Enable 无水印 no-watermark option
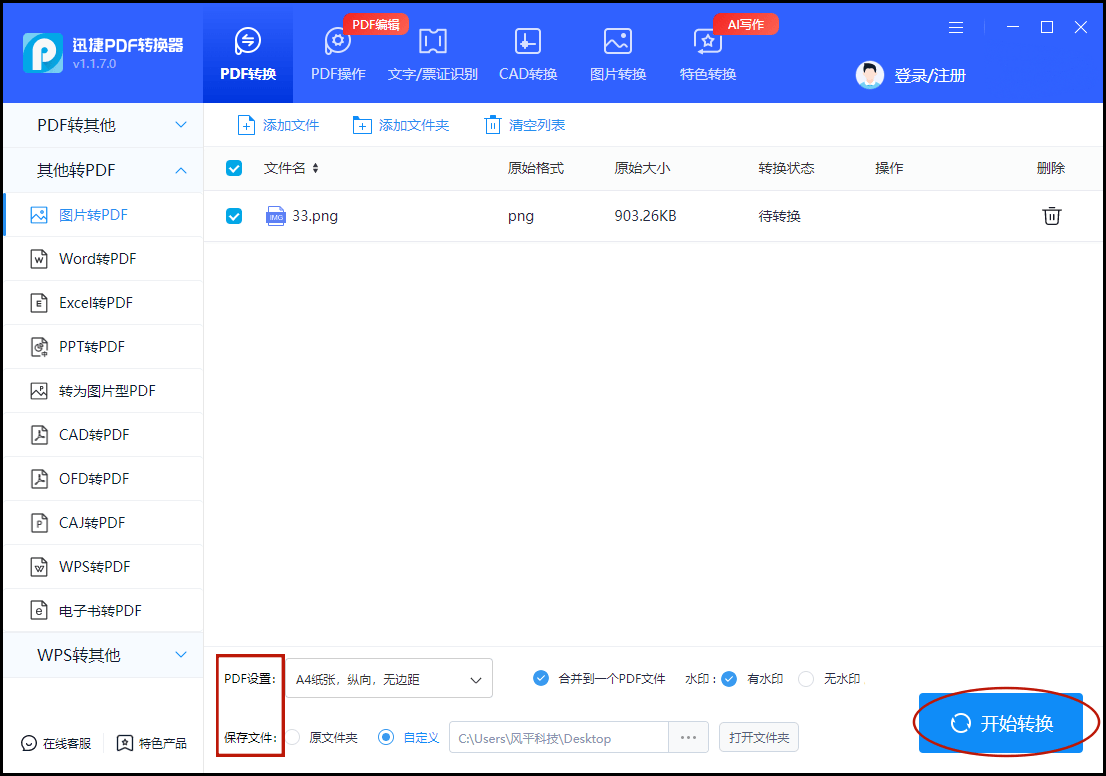The width and height of the screenshot is (1106, 776). [x=806, y=678]
